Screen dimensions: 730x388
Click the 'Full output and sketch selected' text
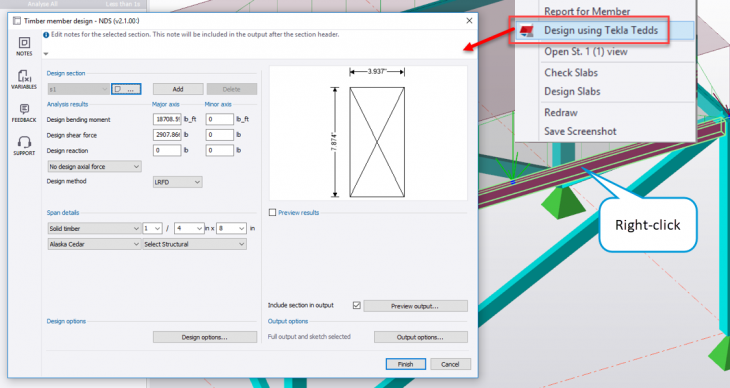(x=309, y=337)
